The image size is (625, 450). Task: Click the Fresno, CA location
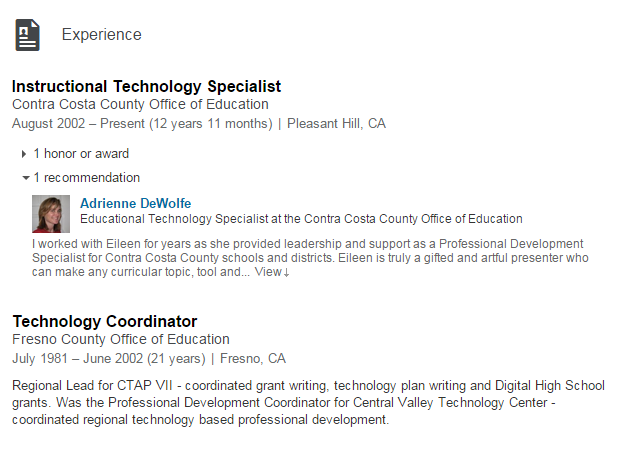click(x=251, y=358)
